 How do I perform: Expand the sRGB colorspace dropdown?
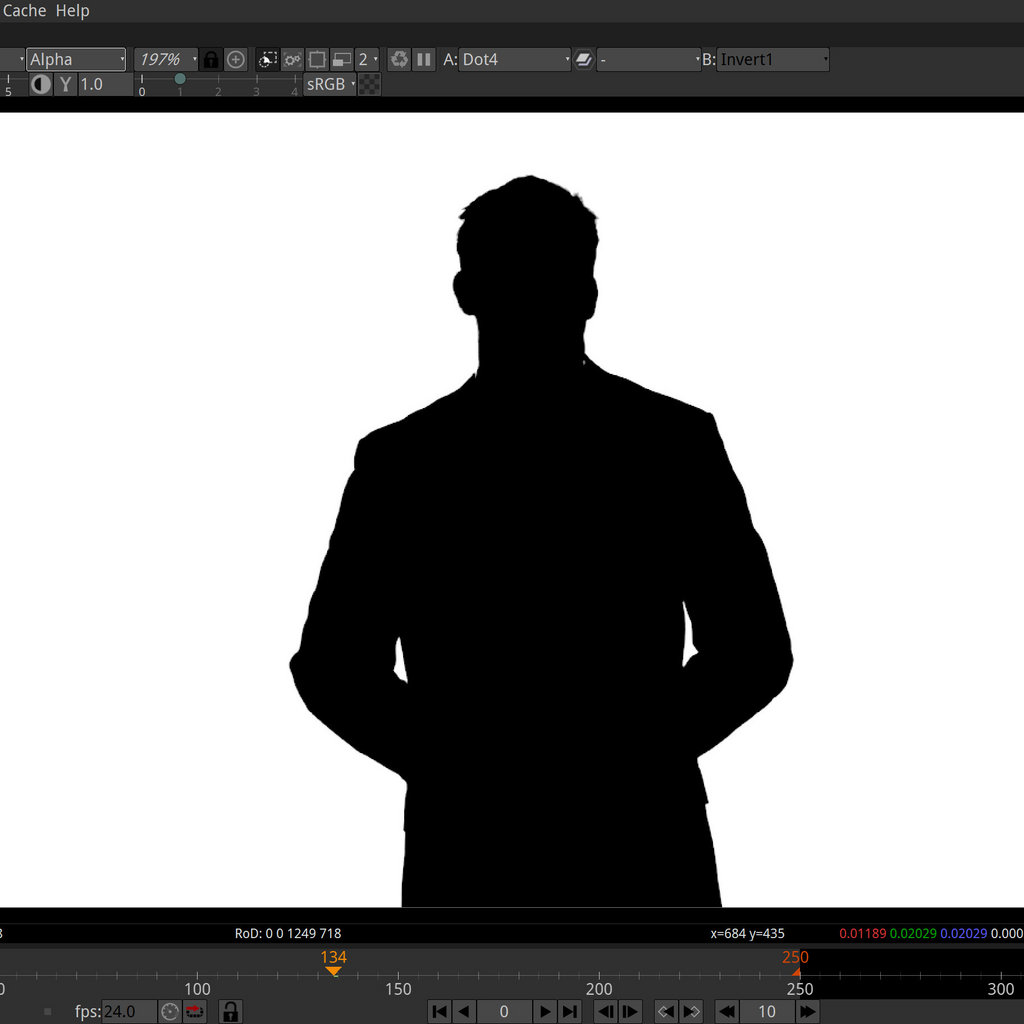[x=330, y=85]
